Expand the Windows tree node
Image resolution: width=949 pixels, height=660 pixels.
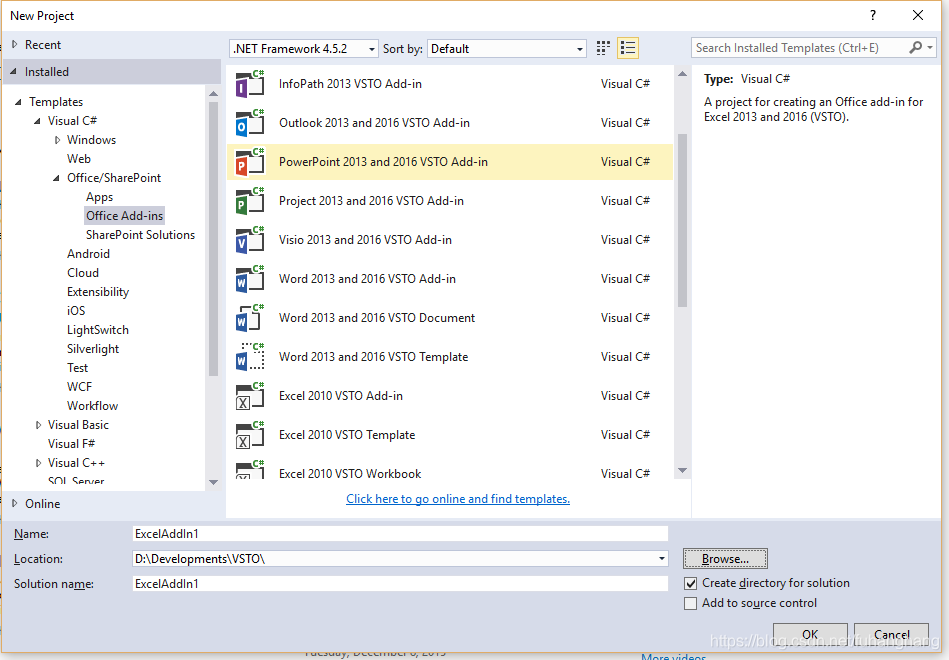click(x=57, y=140)
